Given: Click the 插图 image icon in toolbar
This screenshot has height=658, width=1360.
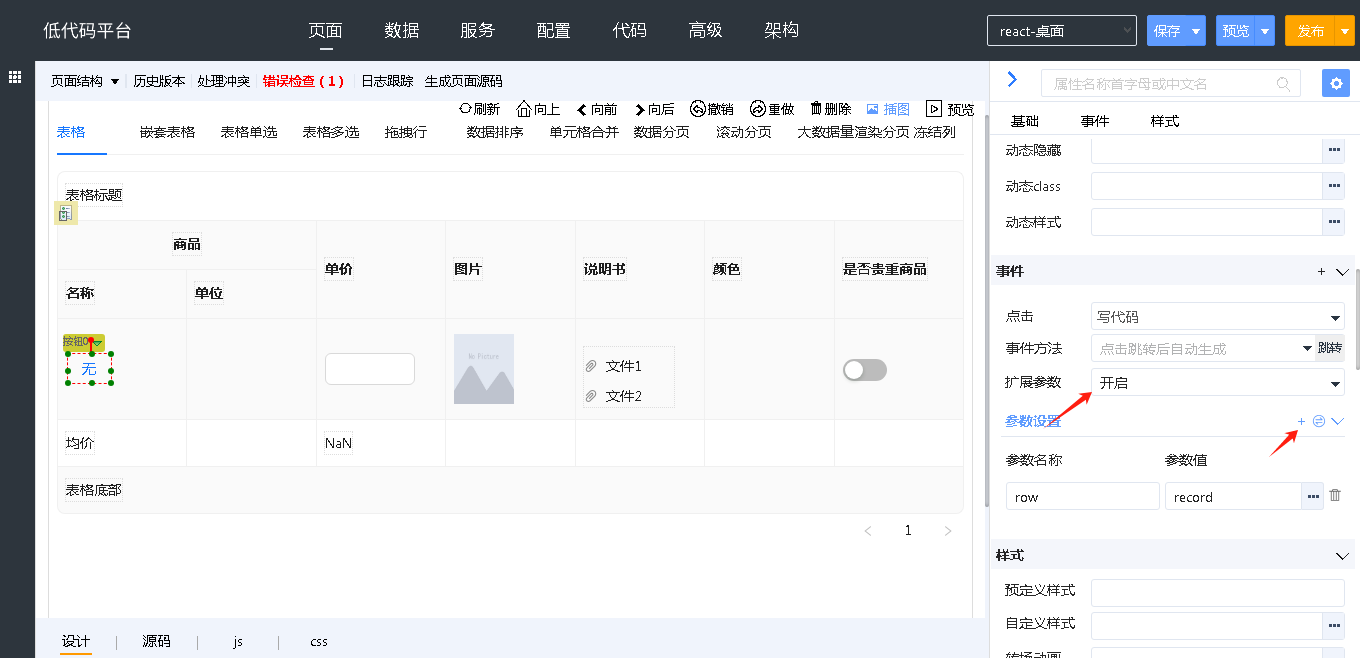Looking at the screenshot, I should 872,109.
